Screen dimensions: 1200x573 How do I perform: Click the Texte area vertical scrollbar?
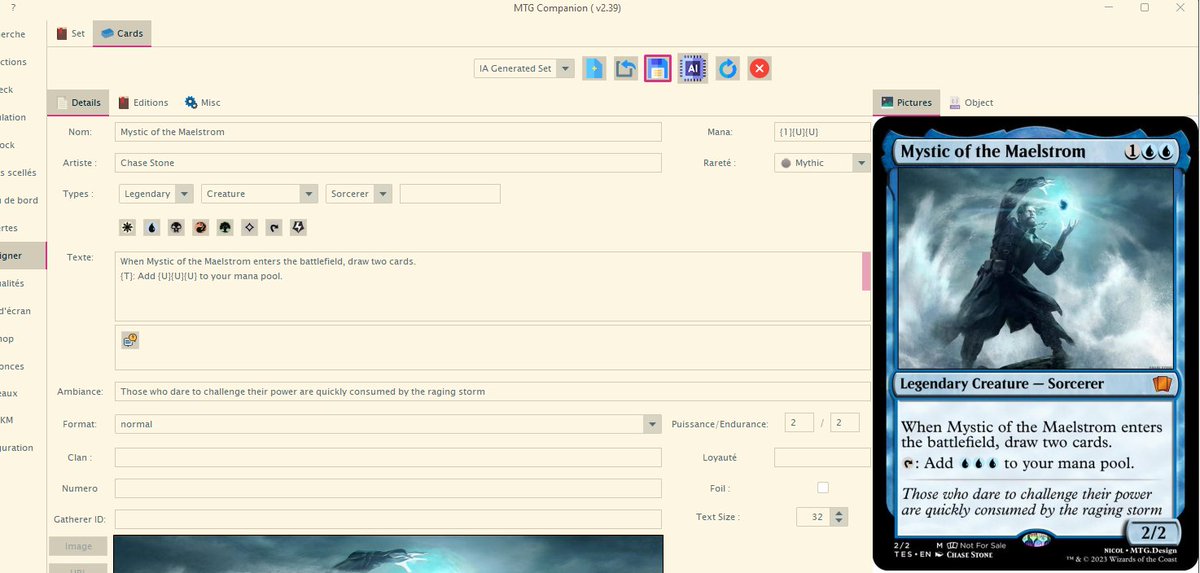coord(866,271)
